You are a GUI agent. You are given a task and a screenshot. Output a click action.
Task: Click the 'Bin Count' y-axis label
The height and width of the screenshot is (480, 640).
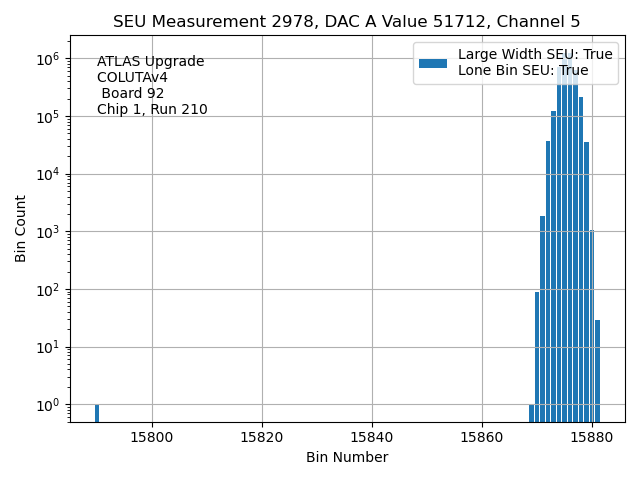[x=21, y=229]
